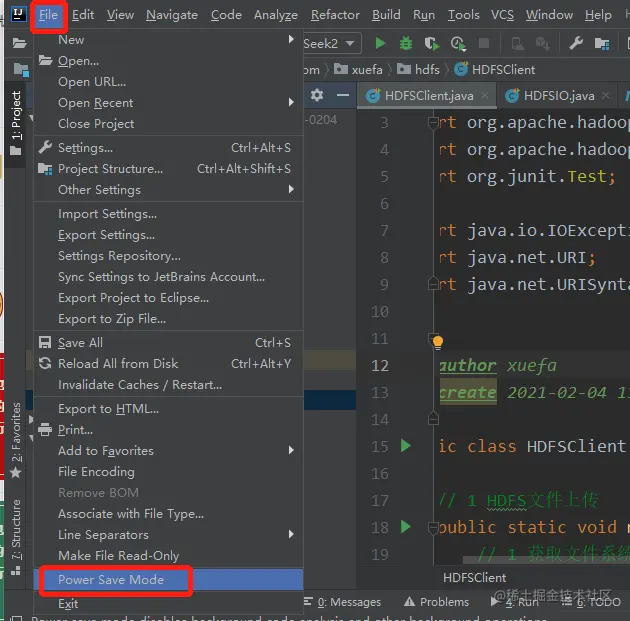Screen dimensions: 630x621
Task: Open settings via toolbar wrench icon
Action: pyautogui.click(x=576, y=43)
